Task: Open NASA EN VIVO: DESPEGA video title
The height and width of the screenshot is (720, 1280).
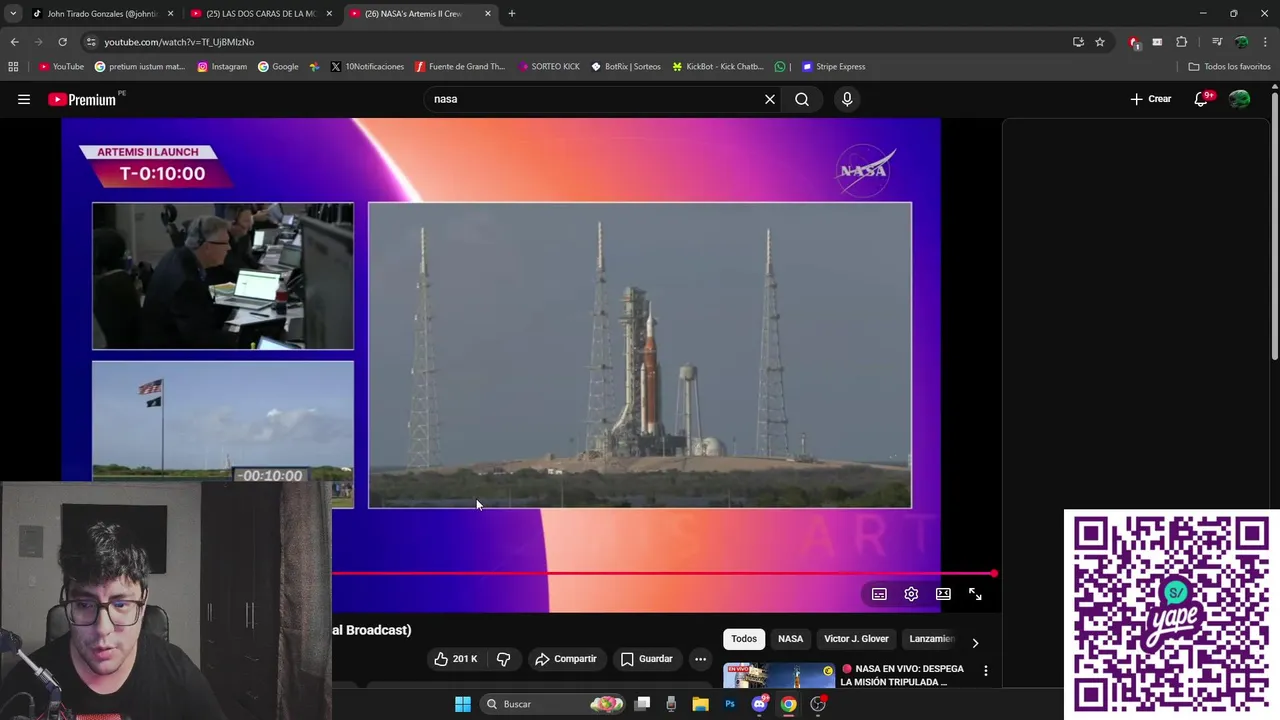Action: point(903,675)
